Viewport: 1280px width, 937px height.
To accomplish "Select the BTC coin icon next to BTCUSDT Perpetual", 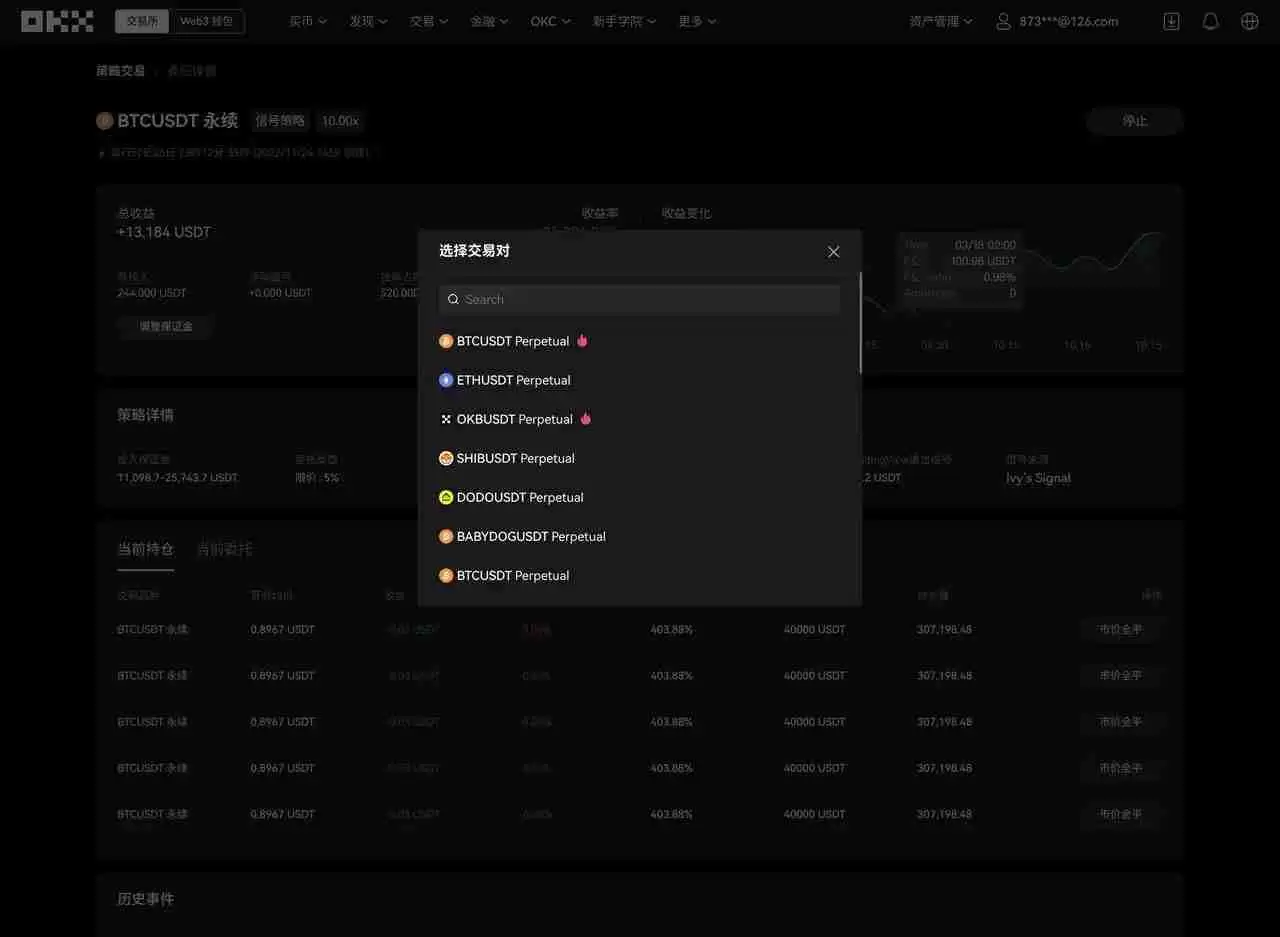I will (x=445, y=340).
